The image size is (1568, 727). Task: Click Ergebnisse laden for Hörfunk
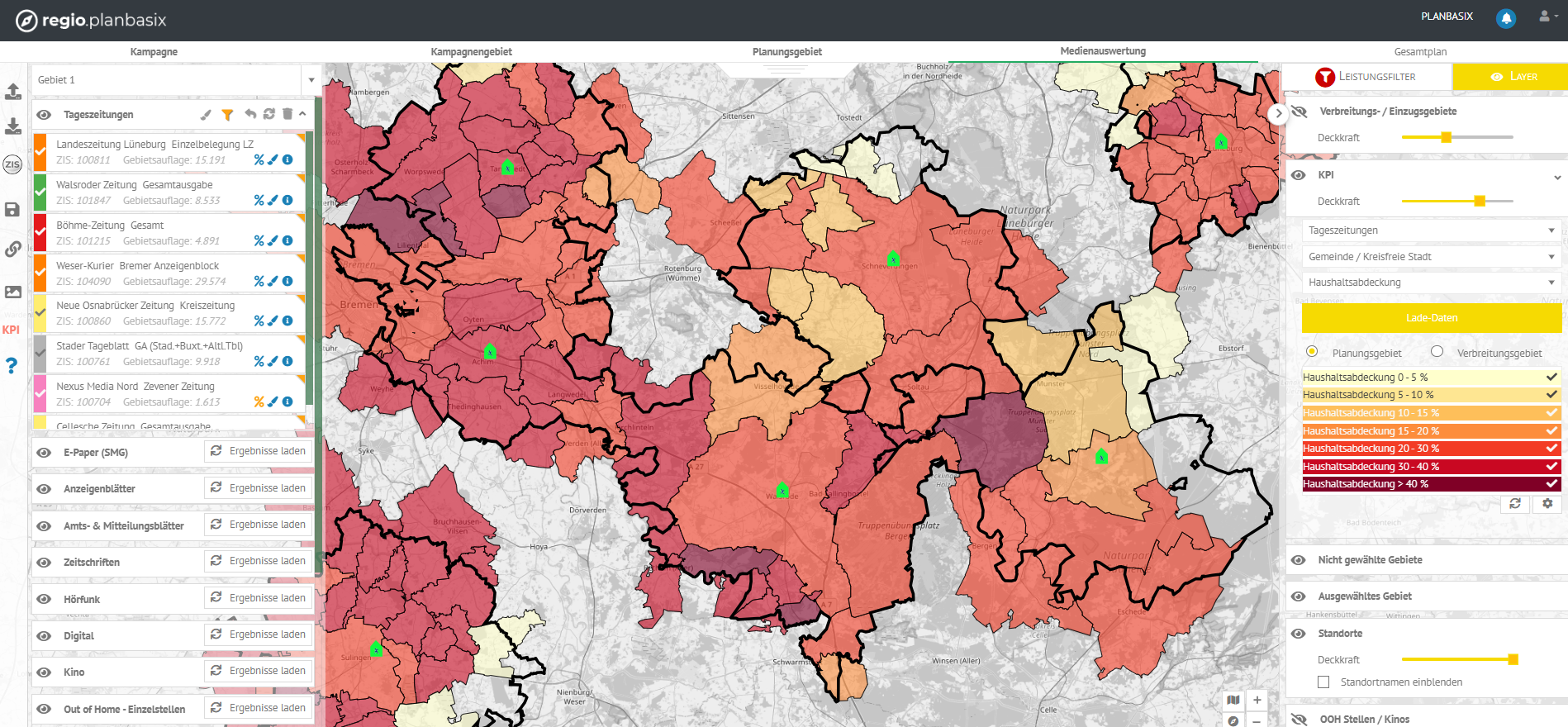click(259, 598)
